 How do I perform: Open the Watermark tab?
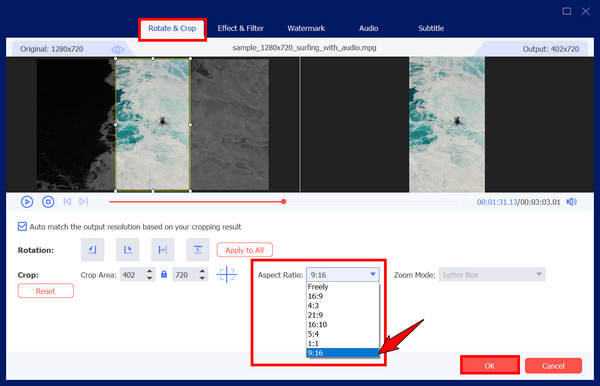(x=306, y=28)
